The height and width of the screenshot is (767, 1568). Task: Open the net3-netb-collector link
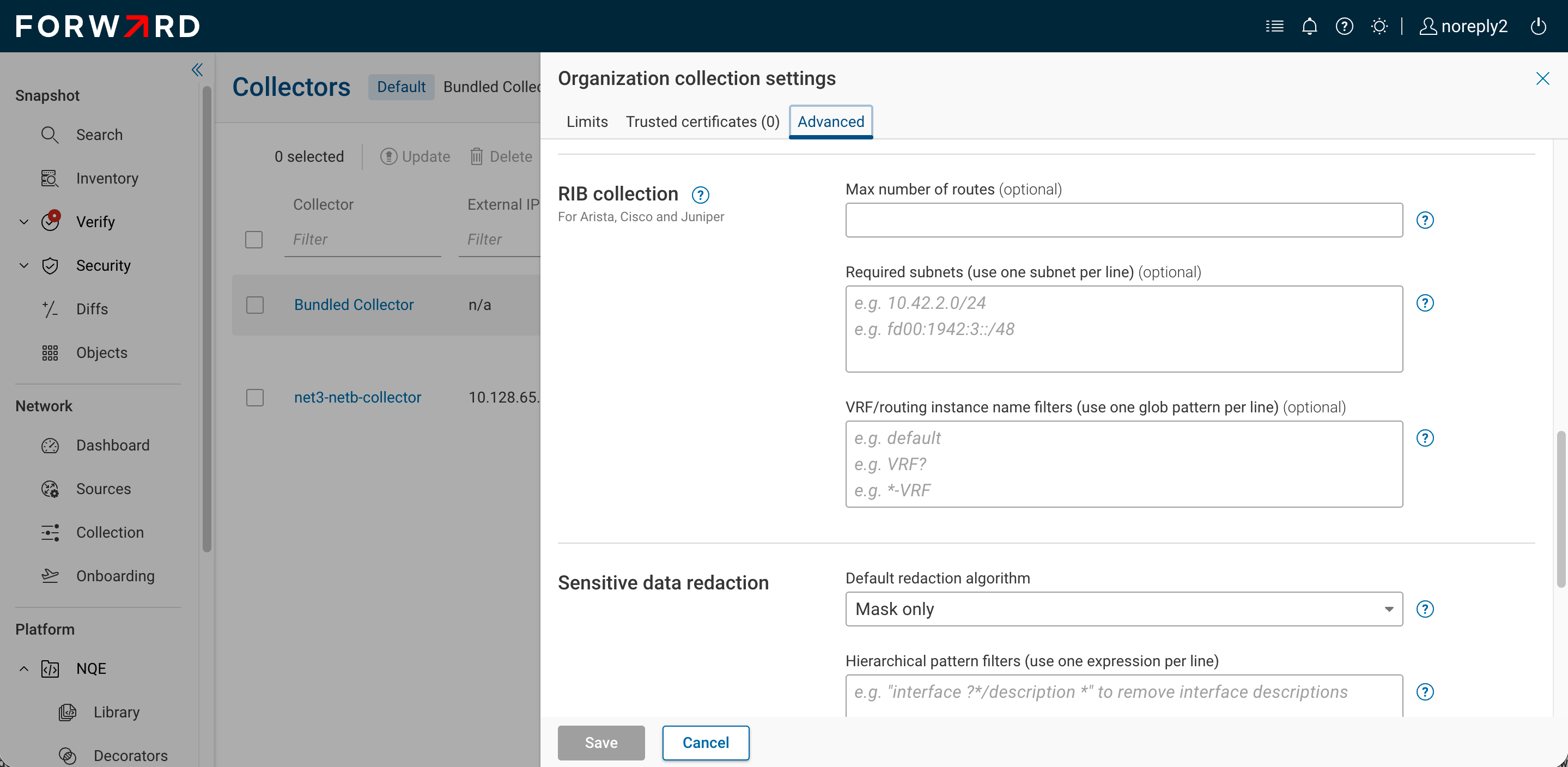357,397
